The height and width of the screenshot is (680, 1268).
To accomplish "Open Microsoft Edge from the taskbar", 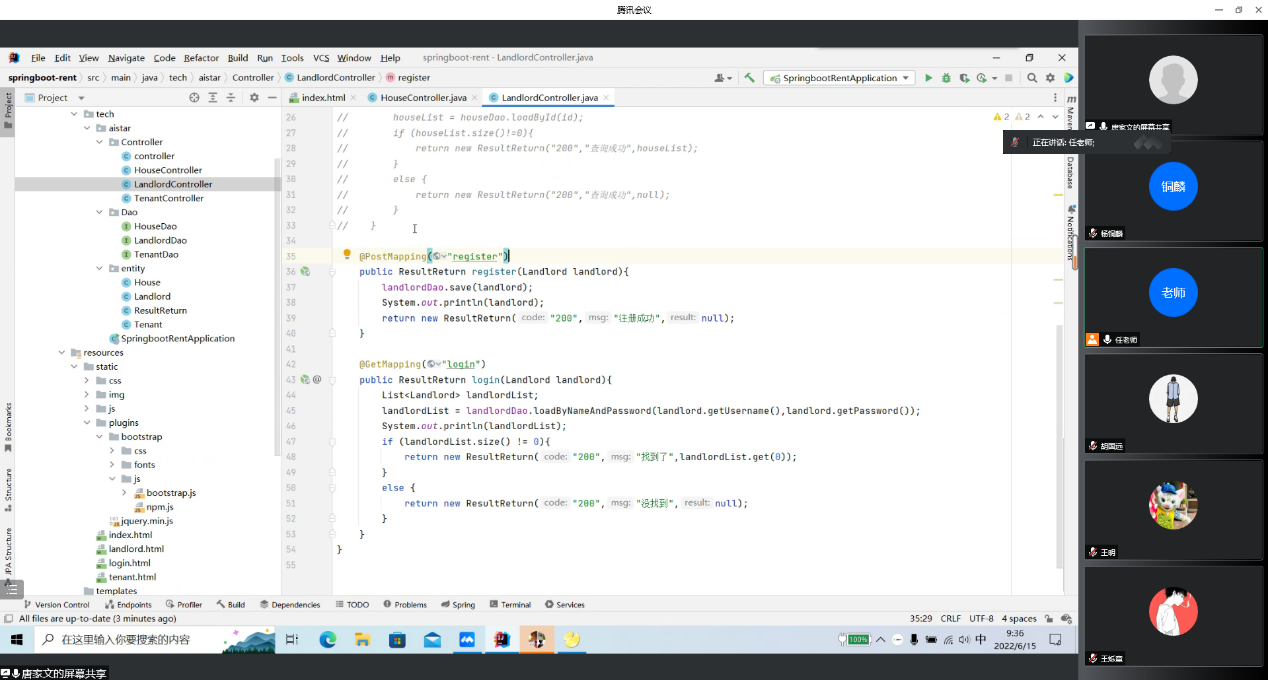I will click(x=327, y=639).
